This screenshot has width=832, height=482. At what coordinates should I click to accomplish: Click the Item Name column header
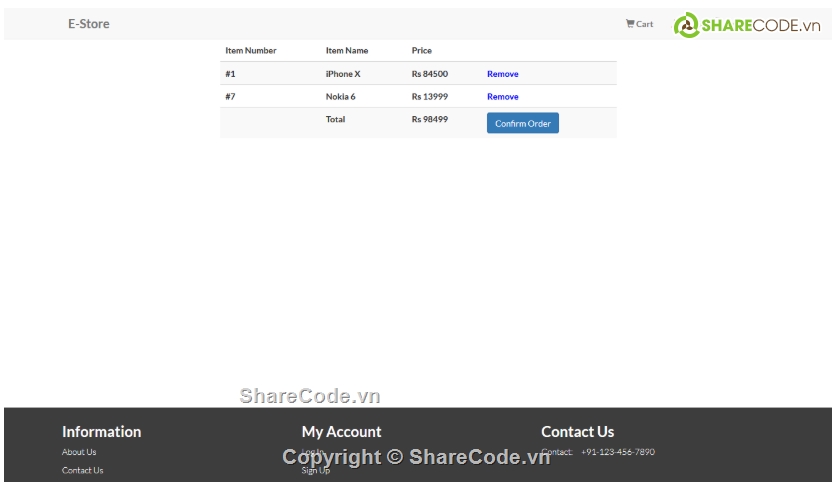point(347,50)
